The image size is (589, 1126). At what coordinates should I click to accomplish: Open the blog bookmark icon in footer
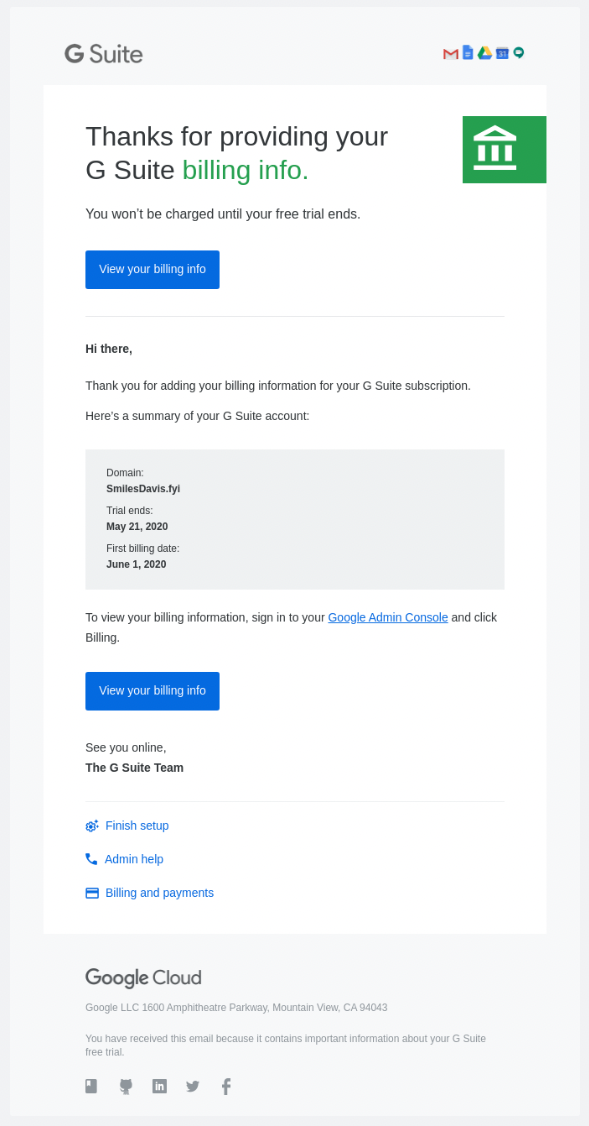[91, 1086]
